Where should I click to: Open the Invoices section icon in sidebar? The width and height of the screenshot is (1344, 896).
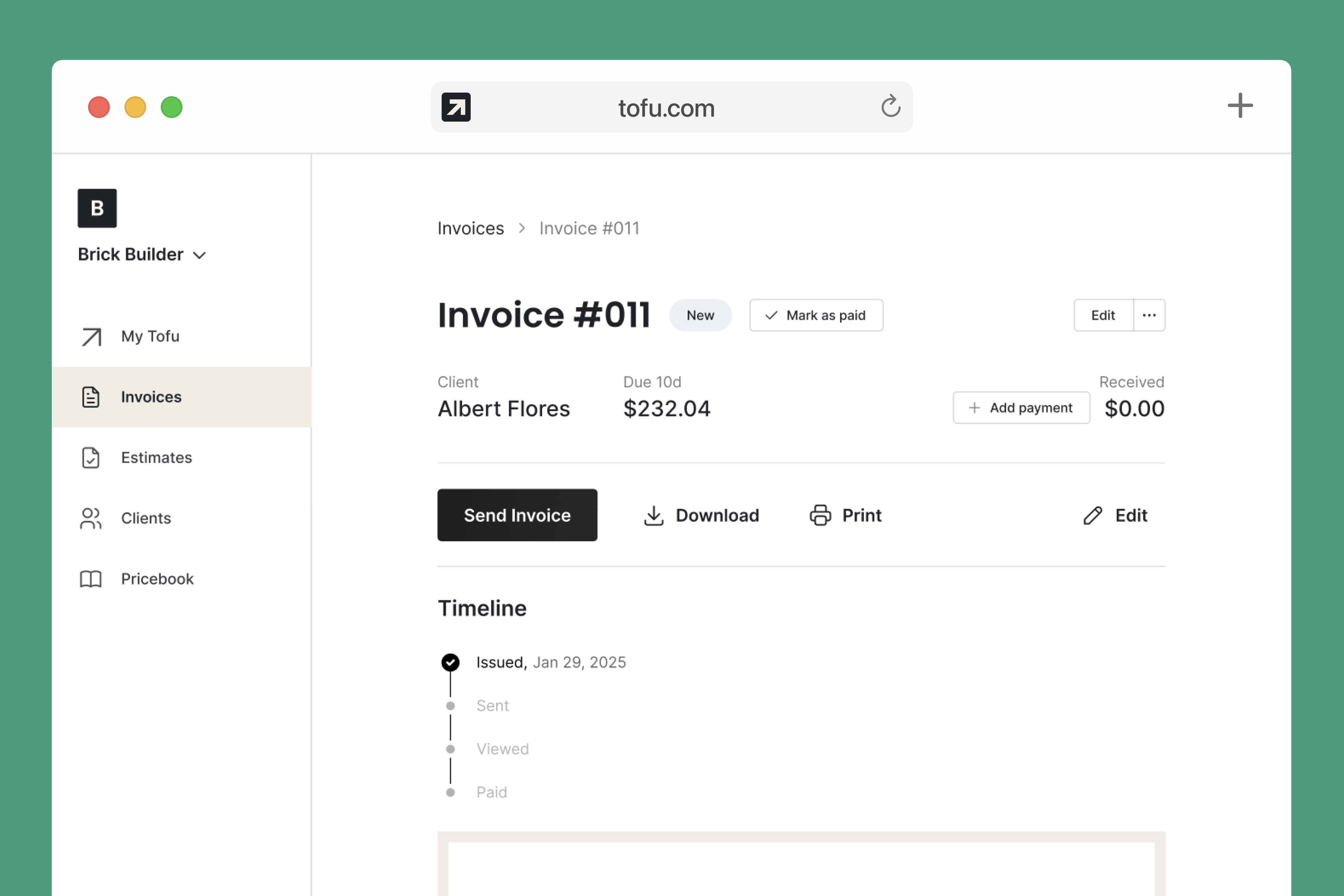point(91,397)
